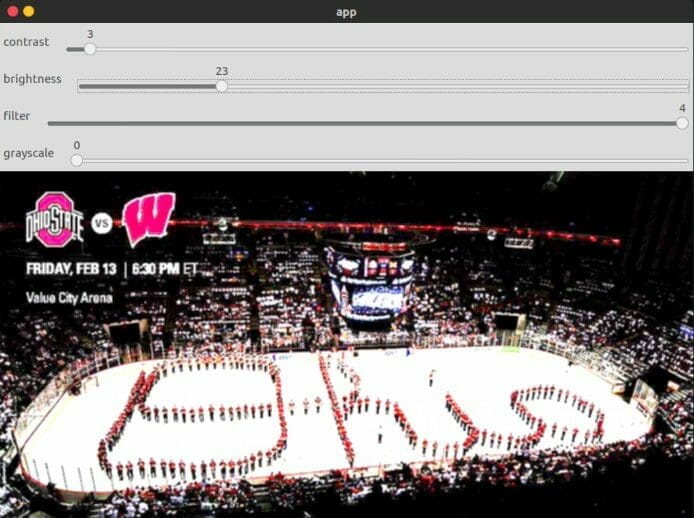Image resolution: width=694 pixels, height=518 pixels.
Task: Click the '6:30 PM ET' text
Action: 165,269
